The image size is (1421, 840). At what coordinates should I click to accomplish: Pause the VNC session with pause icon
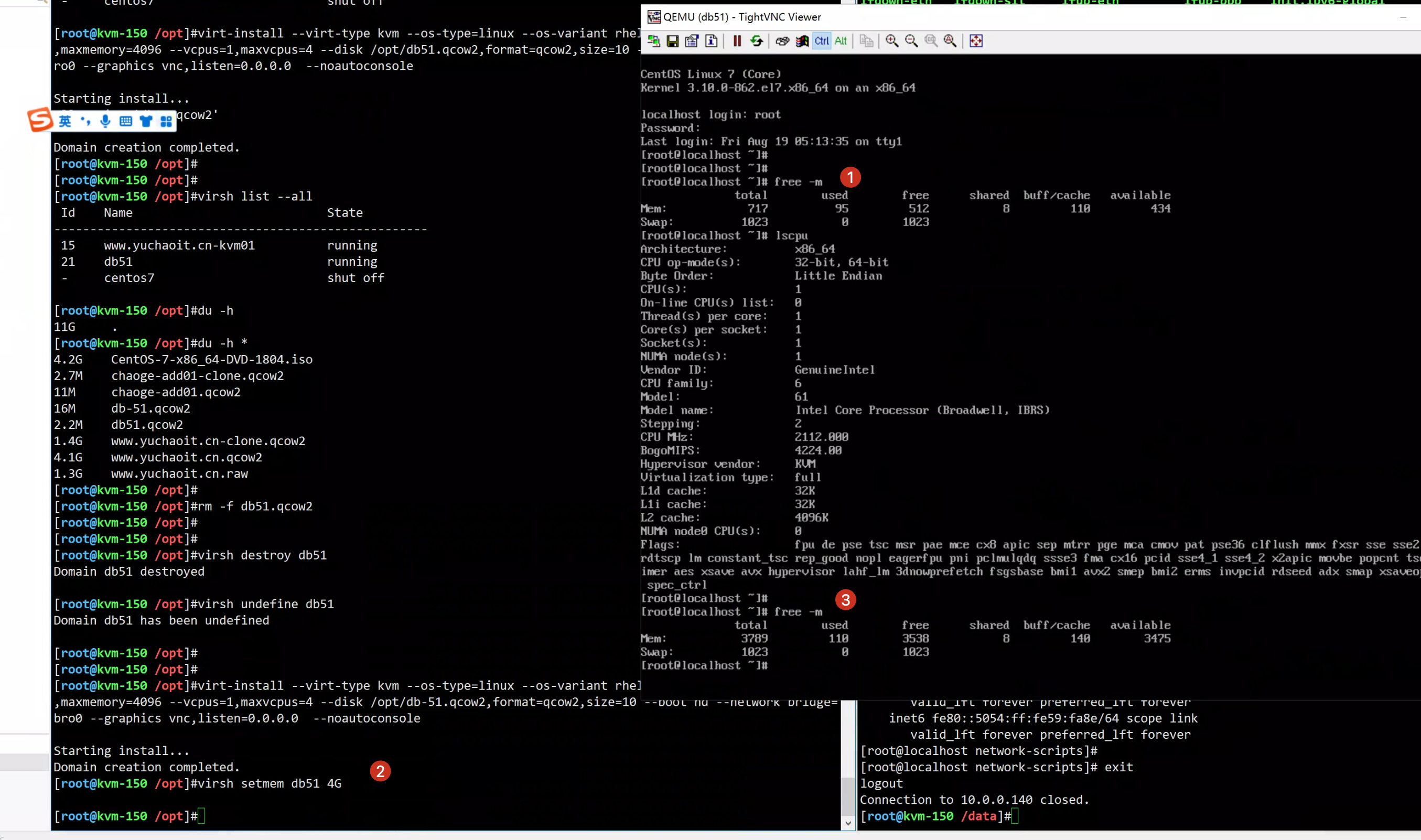coord(737,41)
